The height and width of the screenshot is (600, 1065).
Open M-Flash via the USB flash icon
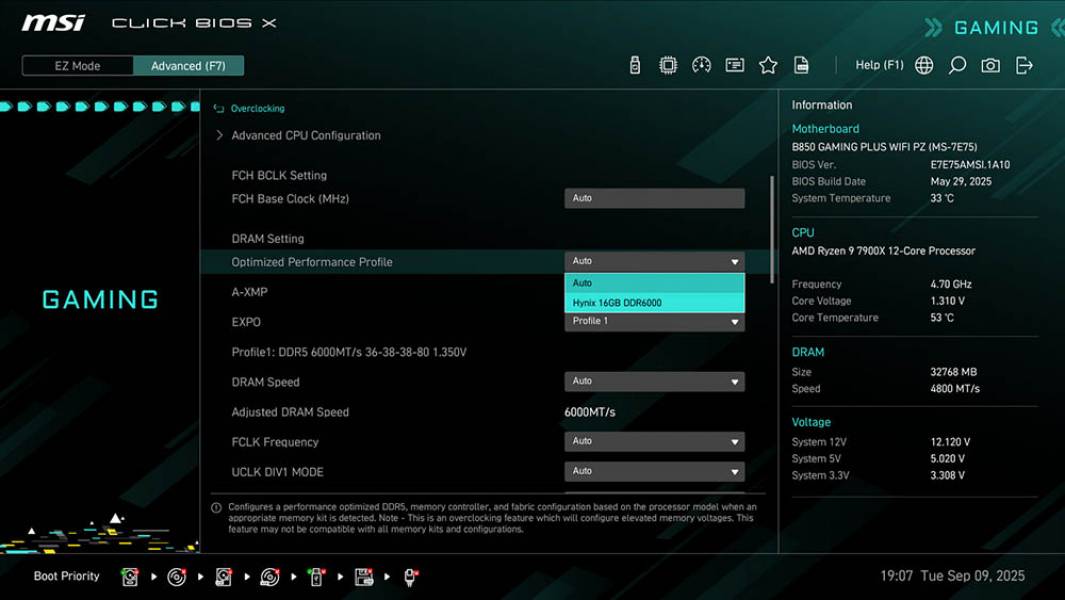click(634, 64)
